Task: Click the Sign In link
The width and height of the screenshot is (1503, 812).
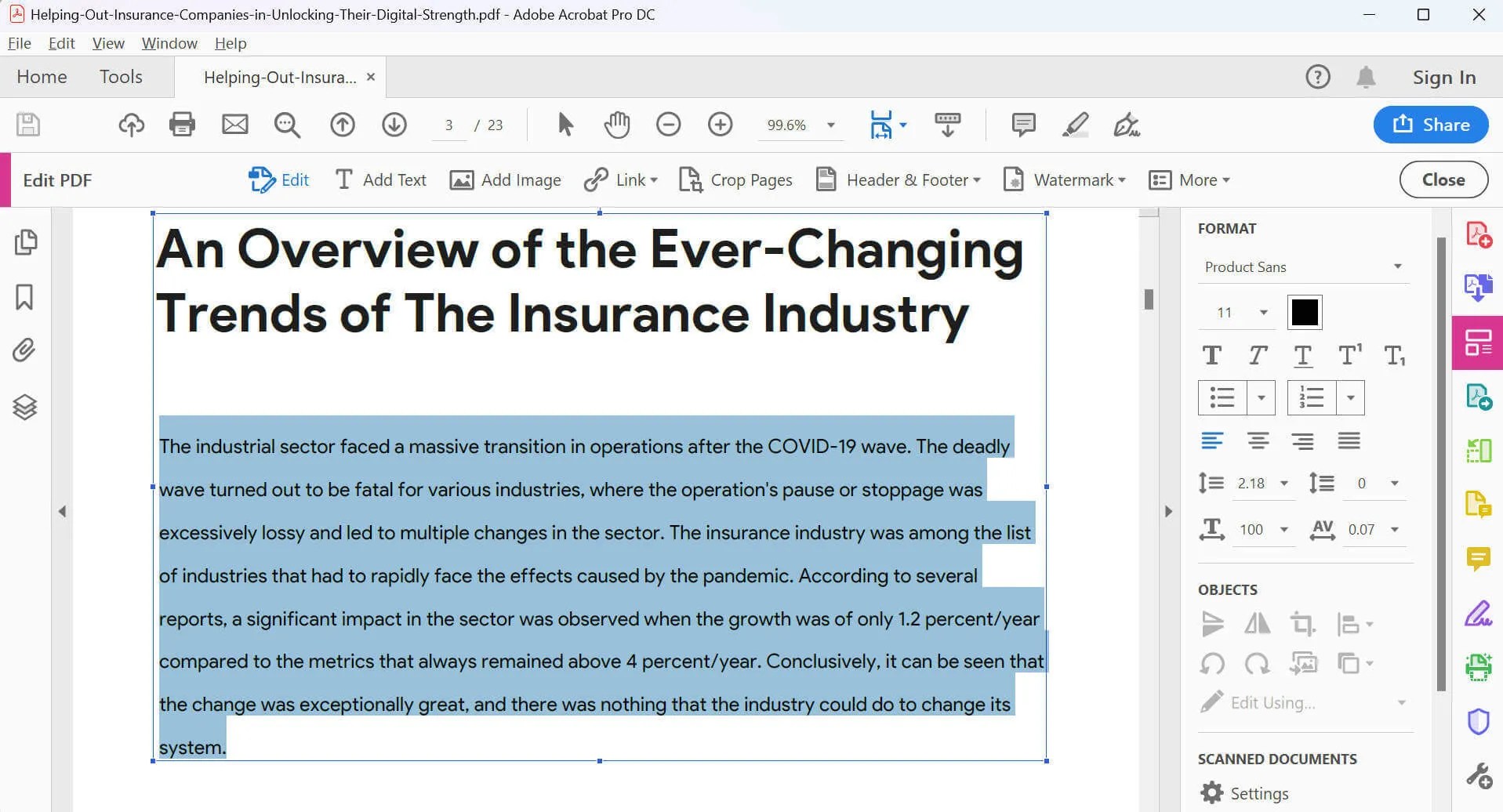Action: [x=1444, y=76]
